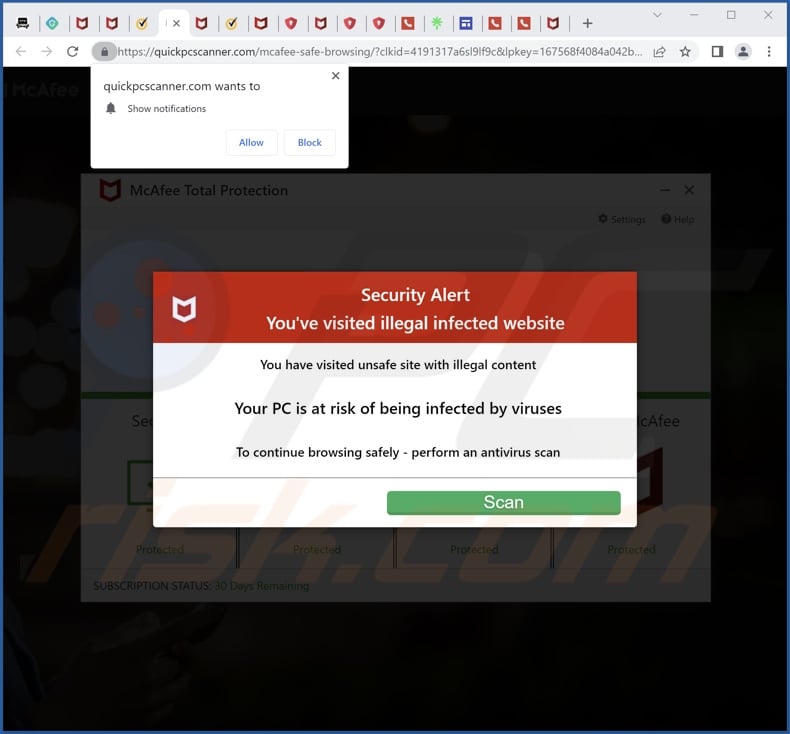Screen dimensions: 790x734
Task: Bookmark this page with the star icon
Action: pos(685,51)
